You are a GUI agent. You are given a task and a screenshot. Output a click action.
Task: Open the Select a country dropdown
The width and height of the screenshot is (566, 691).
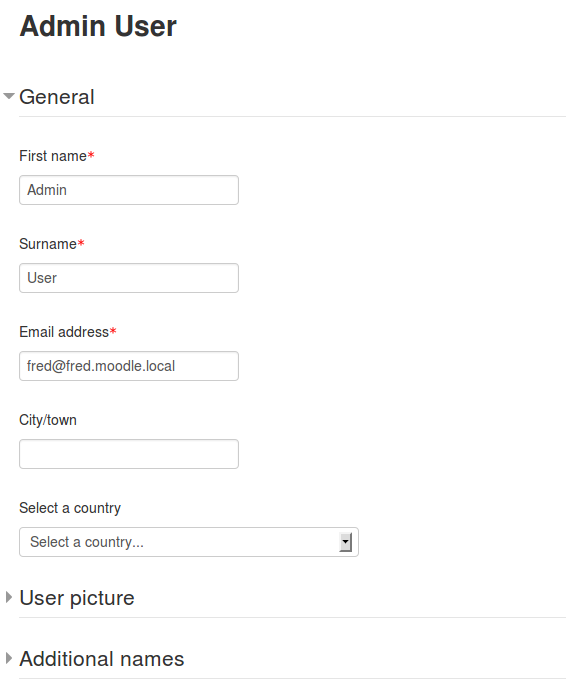[189, 542]
